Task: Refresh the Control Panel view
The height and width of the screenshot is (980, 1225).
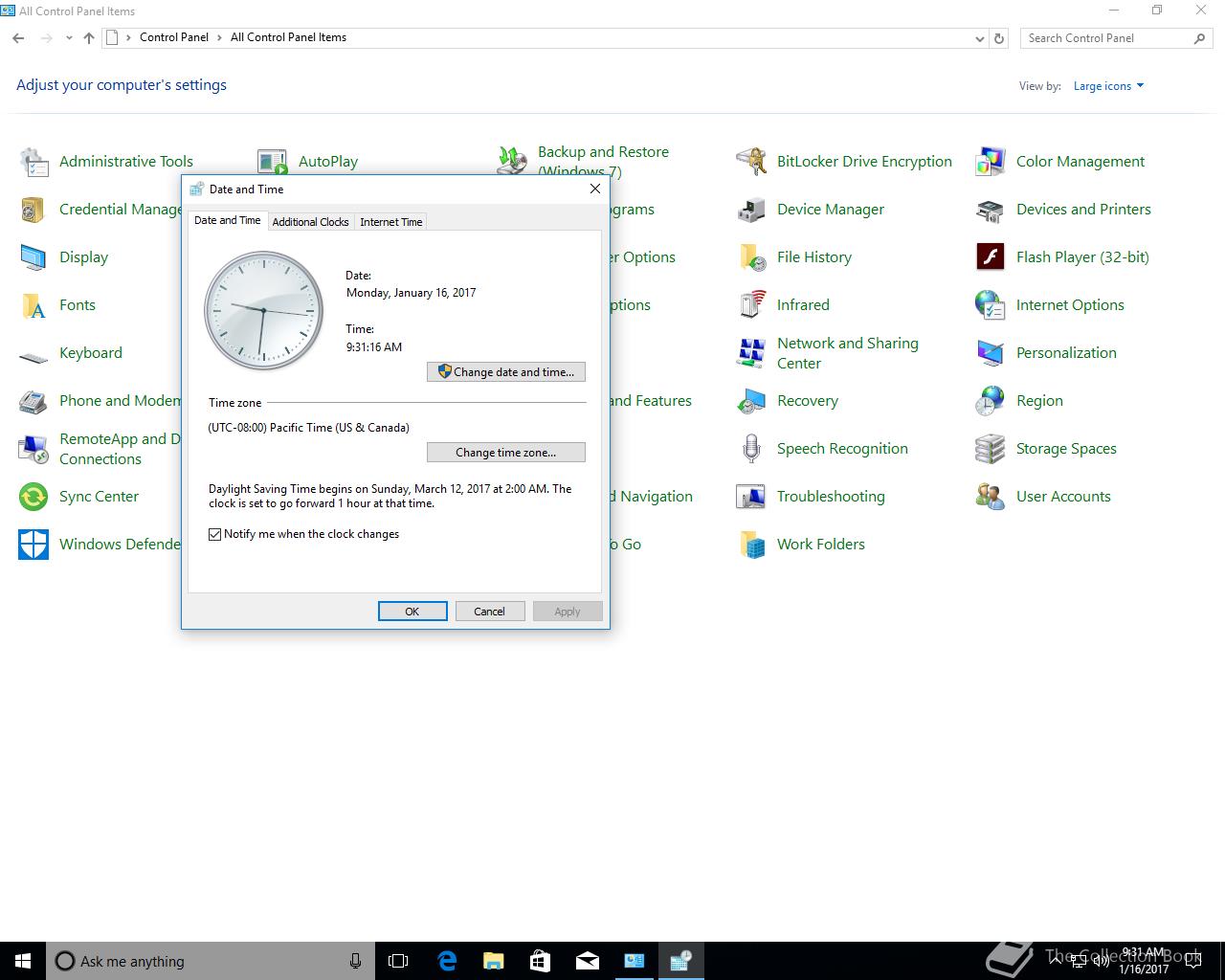Action: point(999,38)
